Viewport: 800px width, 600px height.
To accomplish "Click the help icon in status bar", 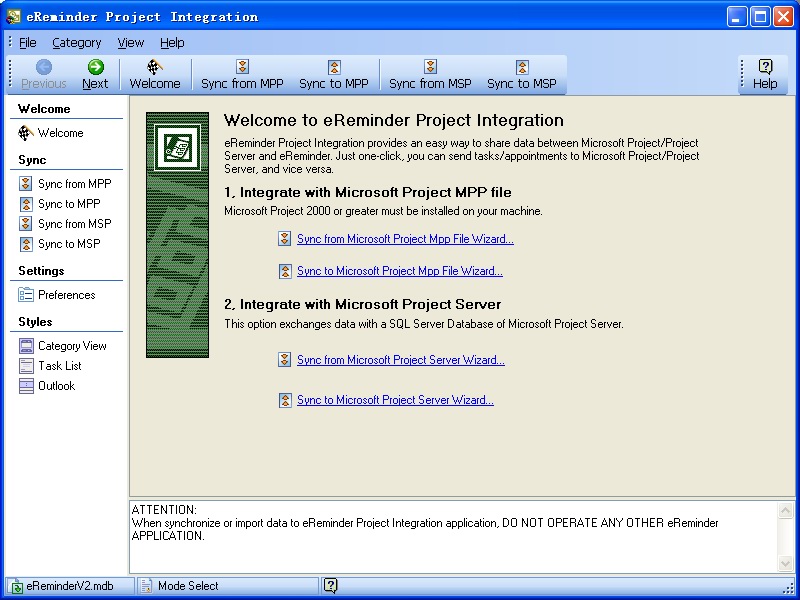I will [x=331, y=586].
